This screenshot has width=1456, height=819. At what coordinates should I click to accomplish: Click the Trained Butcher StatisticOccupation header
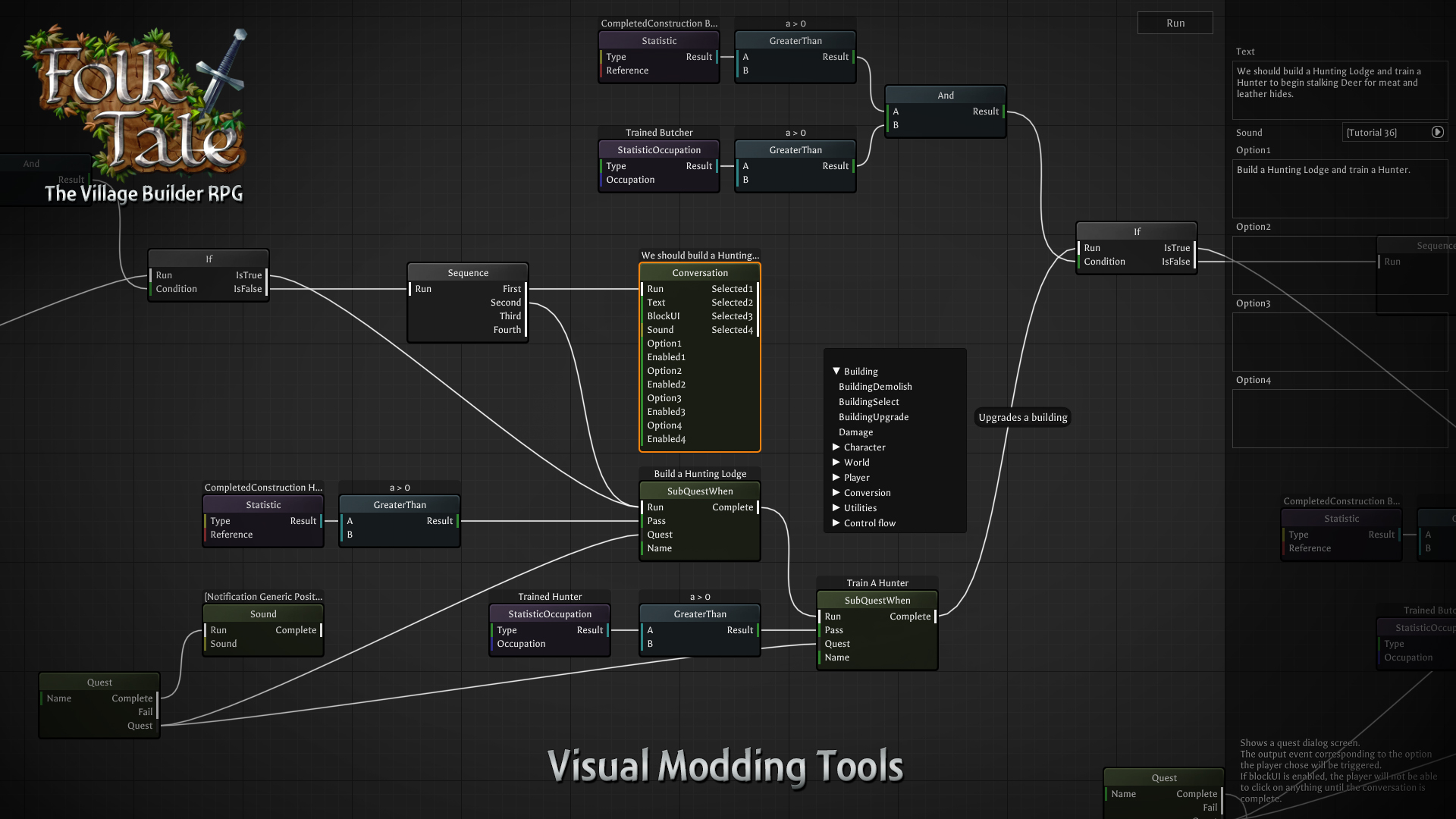point(658,149)
